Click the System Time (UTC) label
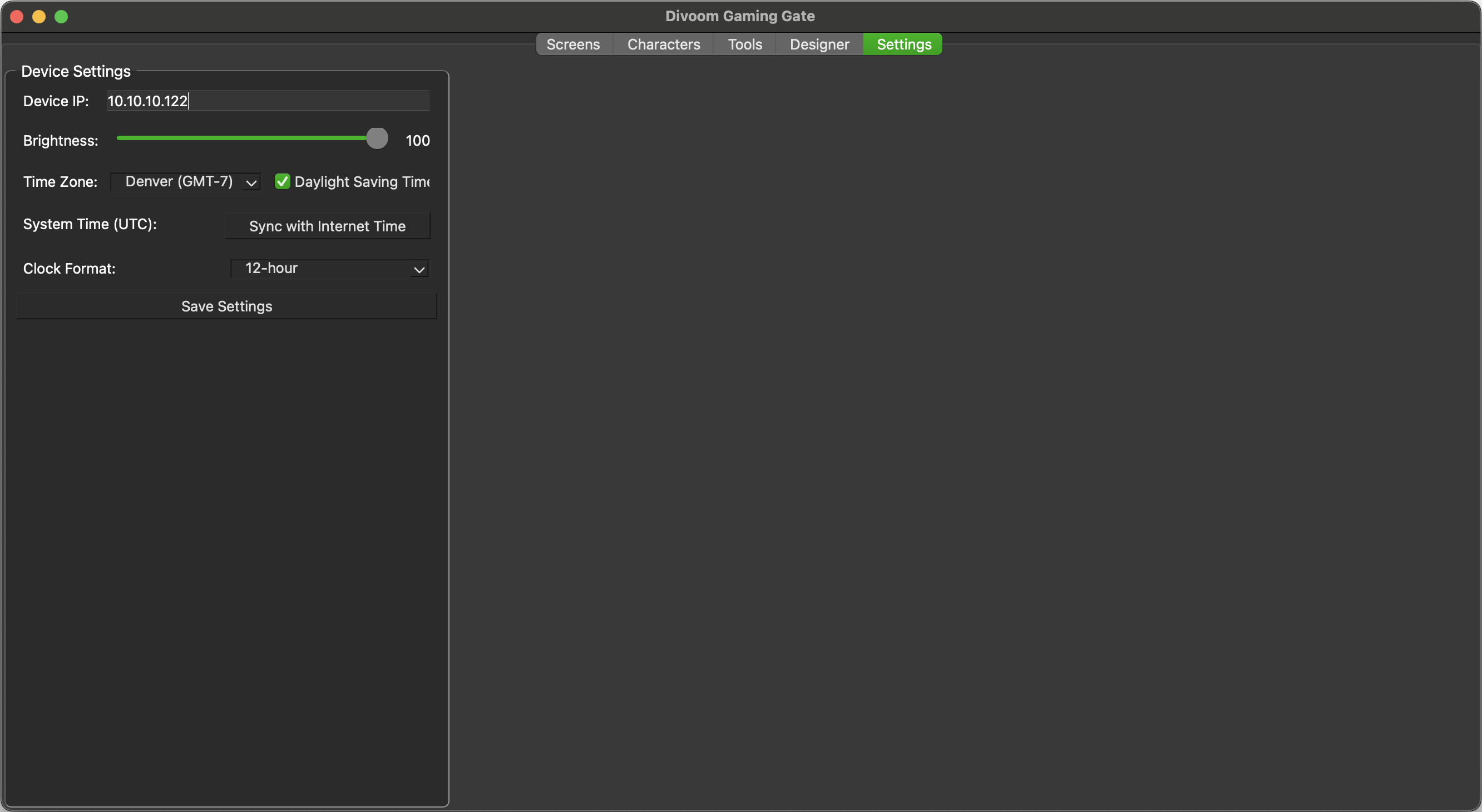The height and width of the screenshot is (812, 1482). coord(90,224)
